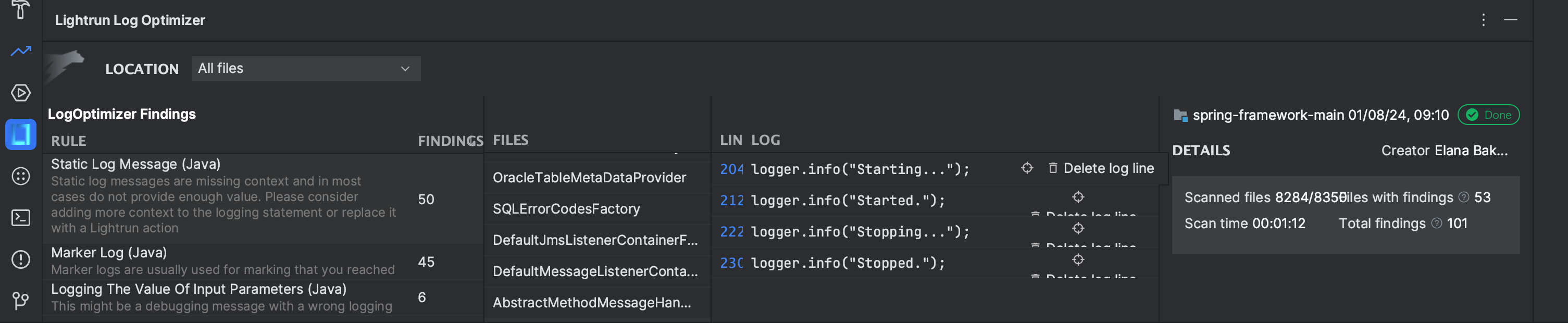The height and width of the screenshot is (323, 1568).
Task: Open the Terminal tool window
Action: click(21, 218)
